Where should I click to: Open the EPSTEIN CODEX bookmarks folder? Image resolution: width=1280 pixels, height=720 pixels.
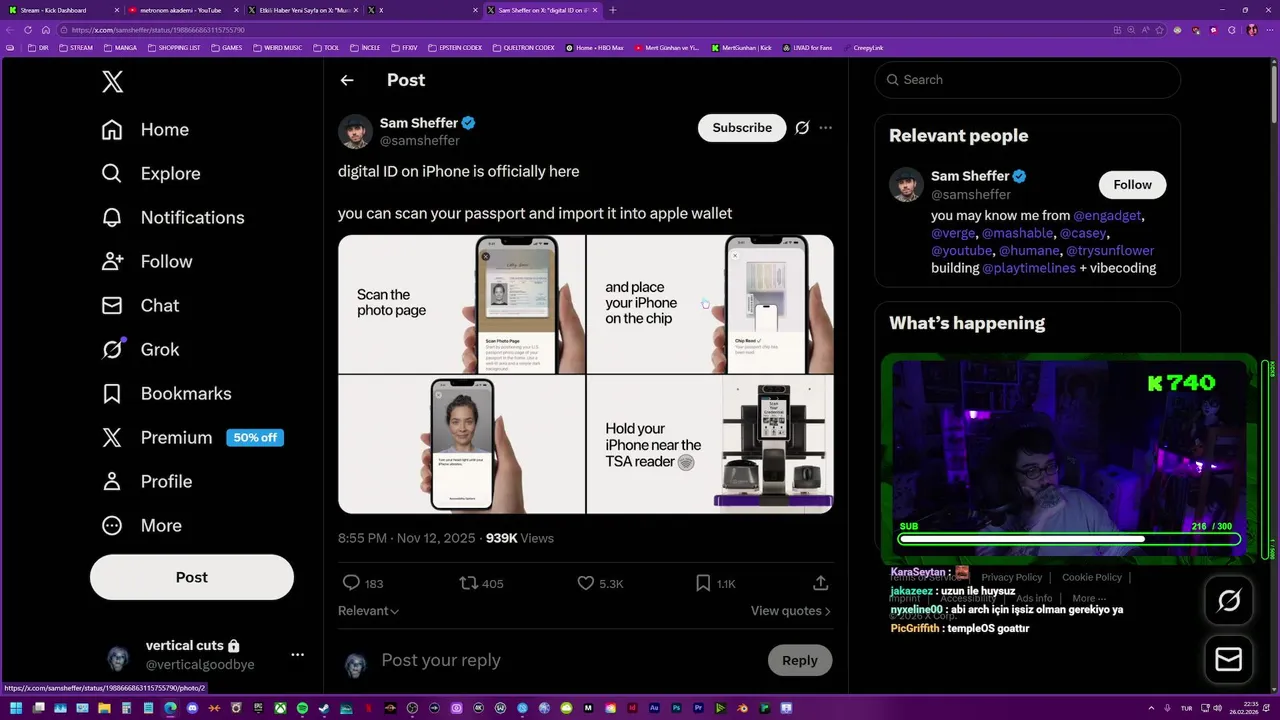click(x=454, y=48)
